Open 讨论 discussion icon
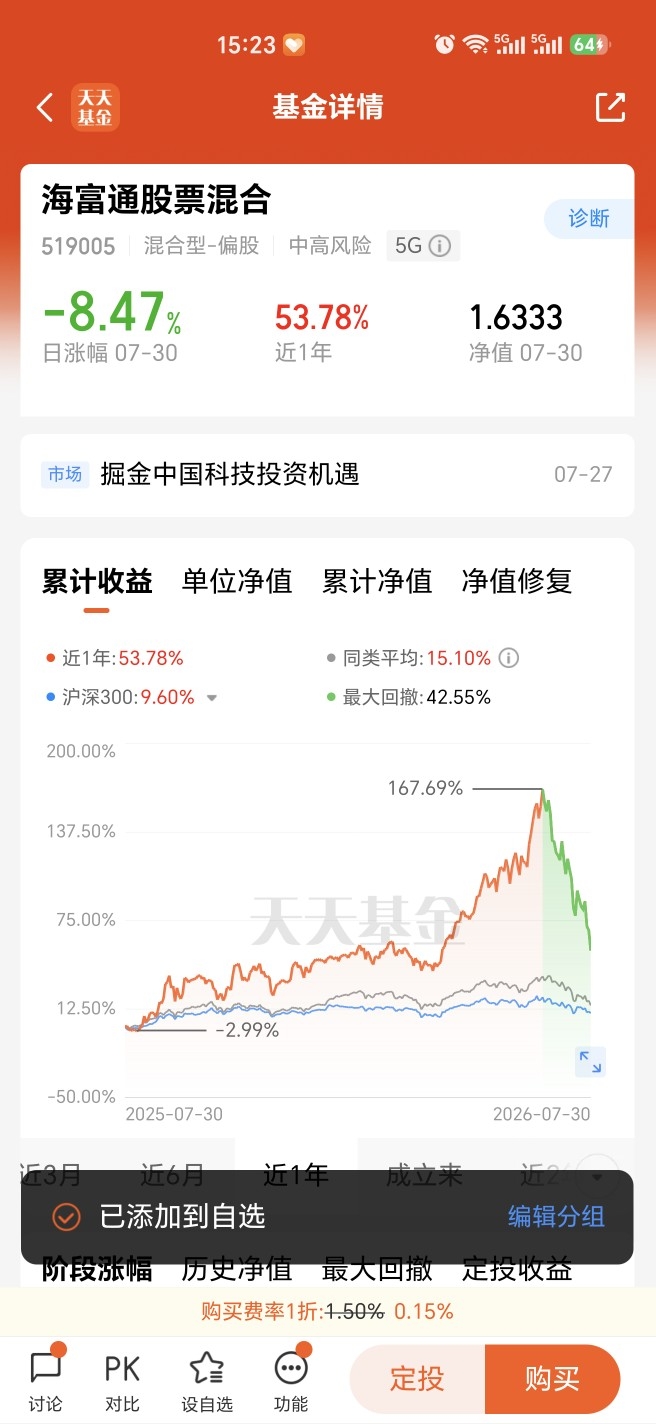 [46, 1380]
